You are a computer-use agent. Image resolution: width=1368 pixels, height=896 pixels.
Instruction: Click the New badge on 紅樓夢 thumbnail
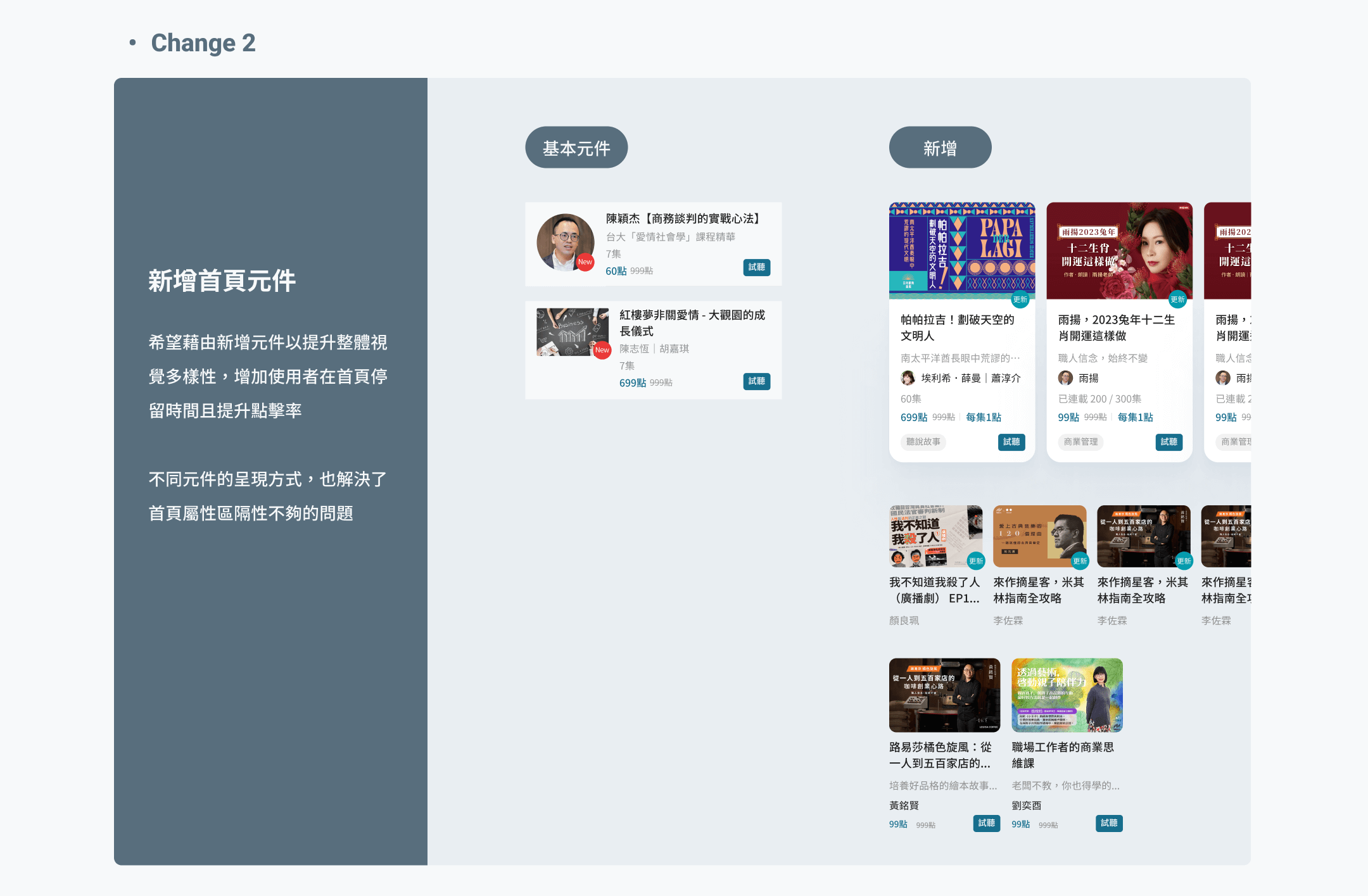click(602, 350)
